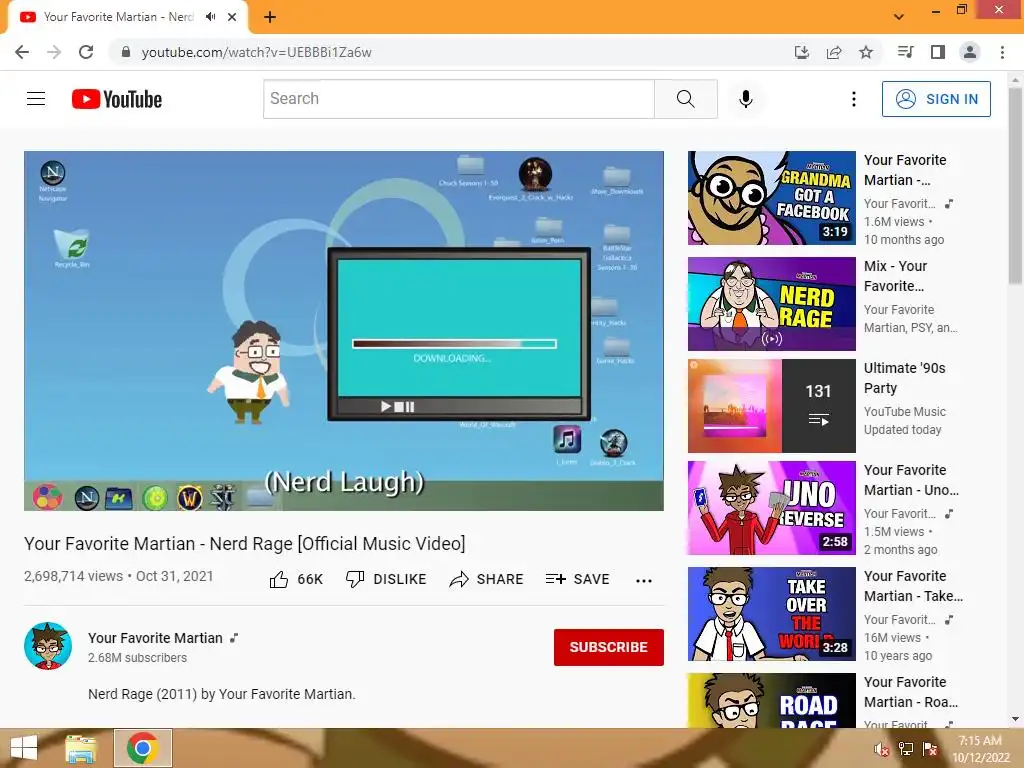Open the Road Rage video thumbnail
Screen dimensions: 1024x768
tap(771, 700)
